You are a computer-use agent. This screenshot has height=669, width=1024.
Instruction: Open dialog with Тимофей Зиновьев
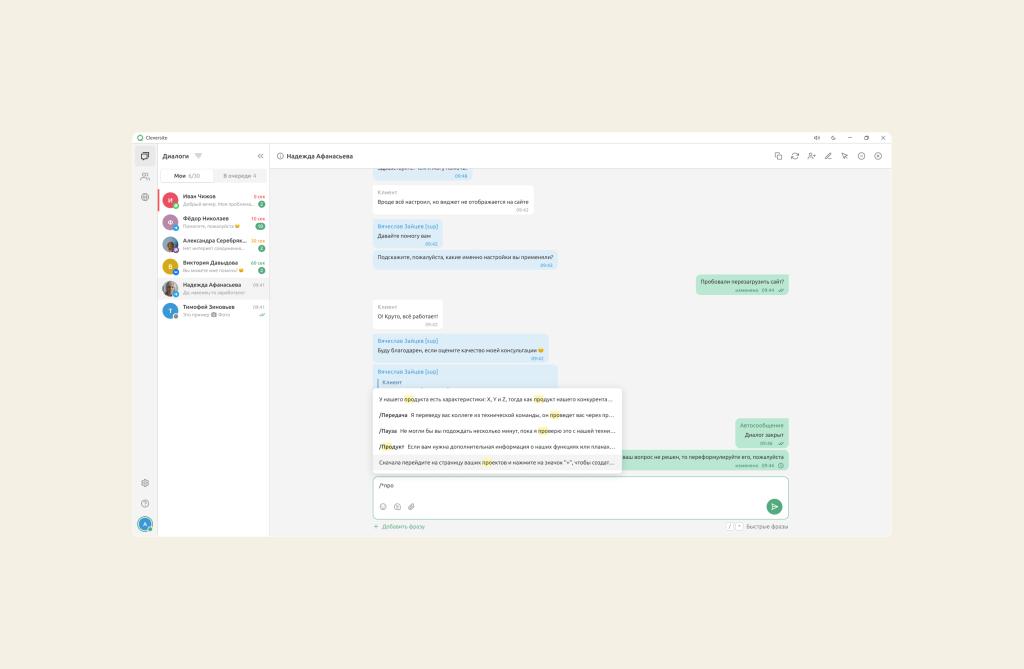pos(214,311)
